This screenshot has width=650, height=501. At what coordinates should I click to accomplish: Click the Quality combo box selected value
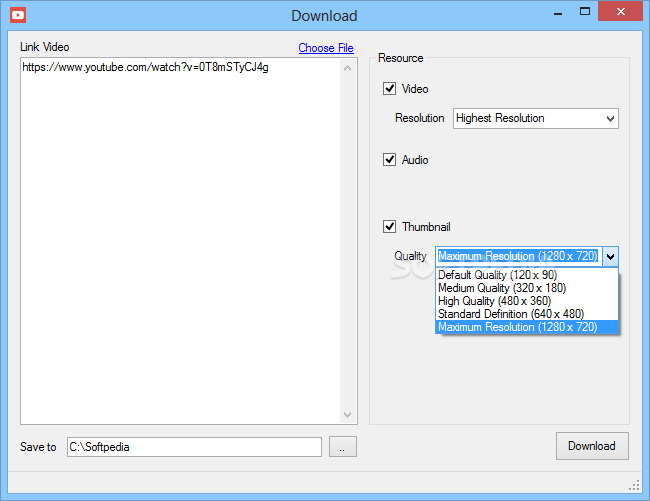point(518,256)
